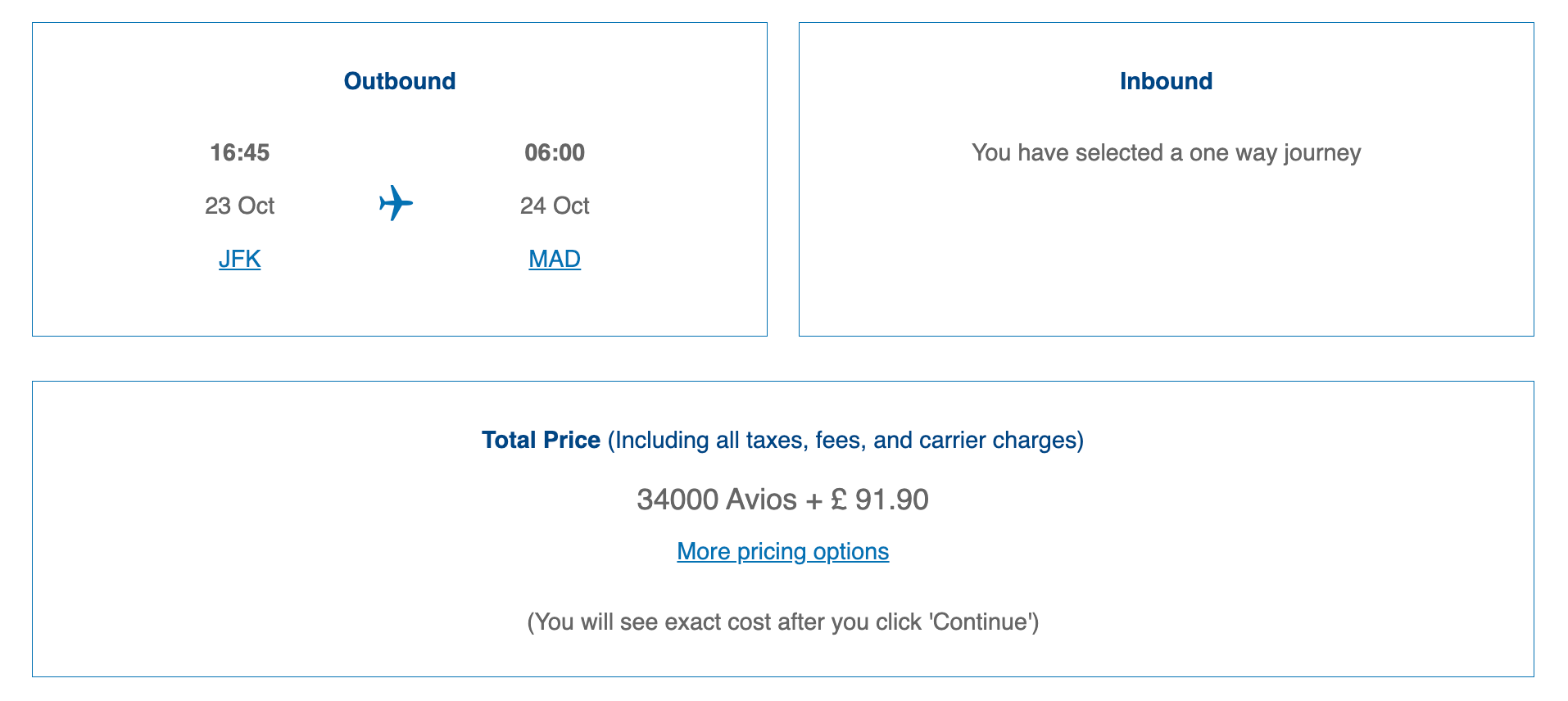
Task: Click the plus sign in total price
Action: pyautogui.click(x=813, y=500)
